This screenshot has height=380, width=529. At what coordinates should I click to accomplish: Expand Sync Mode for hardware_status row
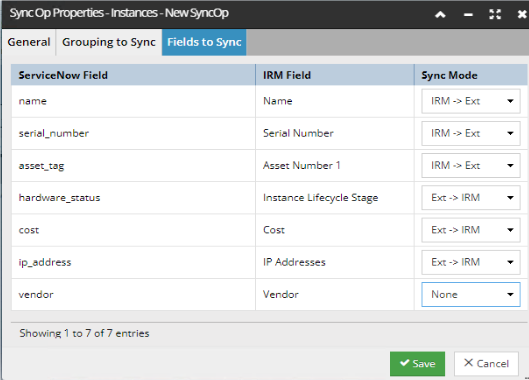click(471, 197)
